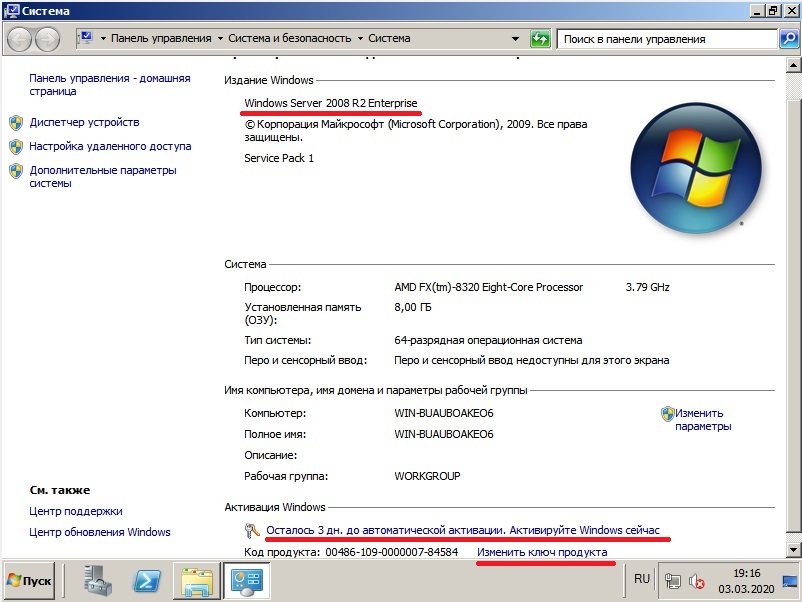The height and width of the screenshot is (602, 802).
Task: Click the 3.79 GHz value
Action: click(x=648, y=287)
